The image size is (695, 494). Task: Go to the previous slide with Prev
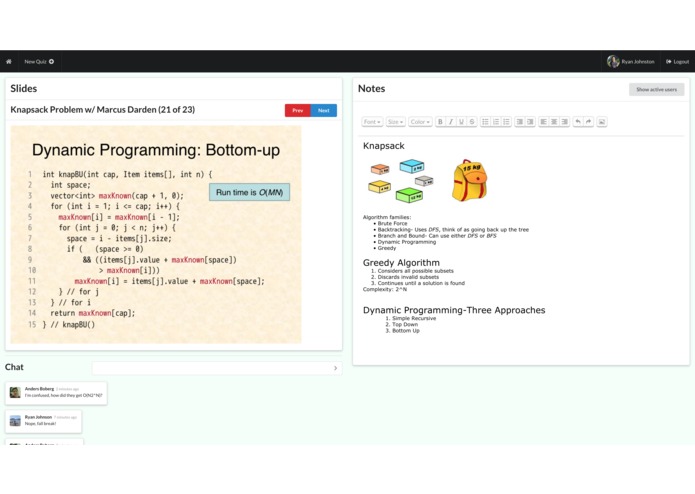297,110
